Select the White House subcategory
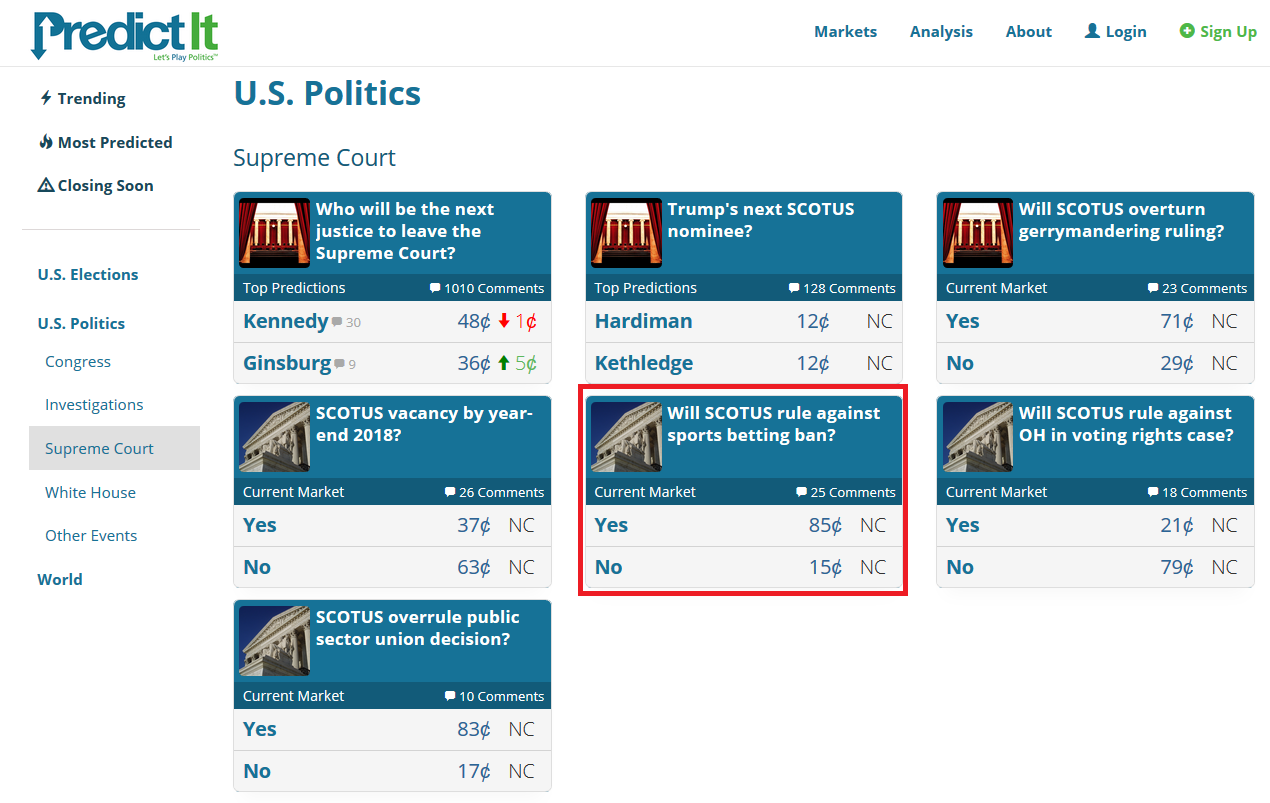 point(90,492)
